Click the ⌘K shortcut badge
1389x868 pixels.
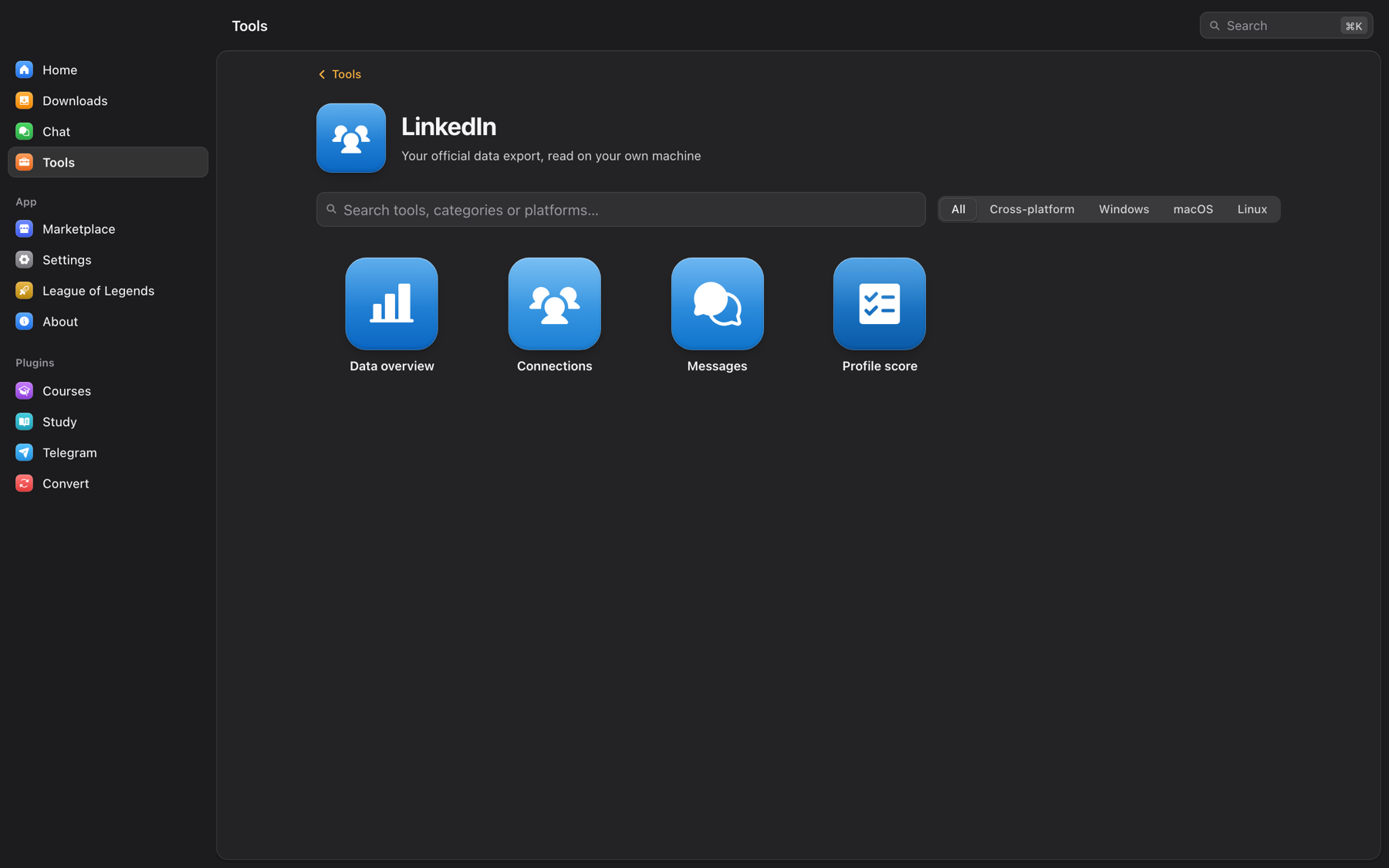[1354, 25]
